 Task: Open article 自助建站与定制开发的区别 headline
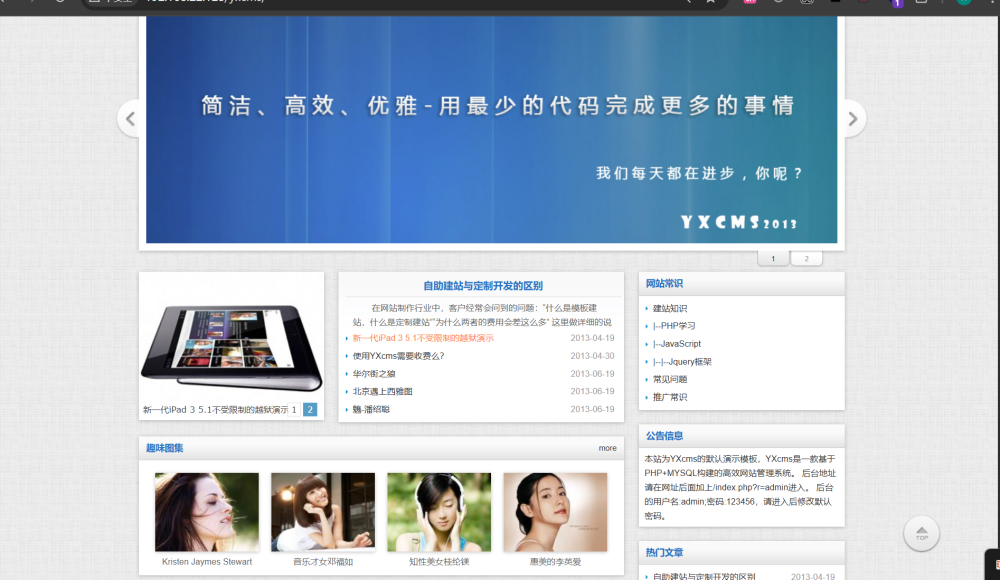pos(482,286)
